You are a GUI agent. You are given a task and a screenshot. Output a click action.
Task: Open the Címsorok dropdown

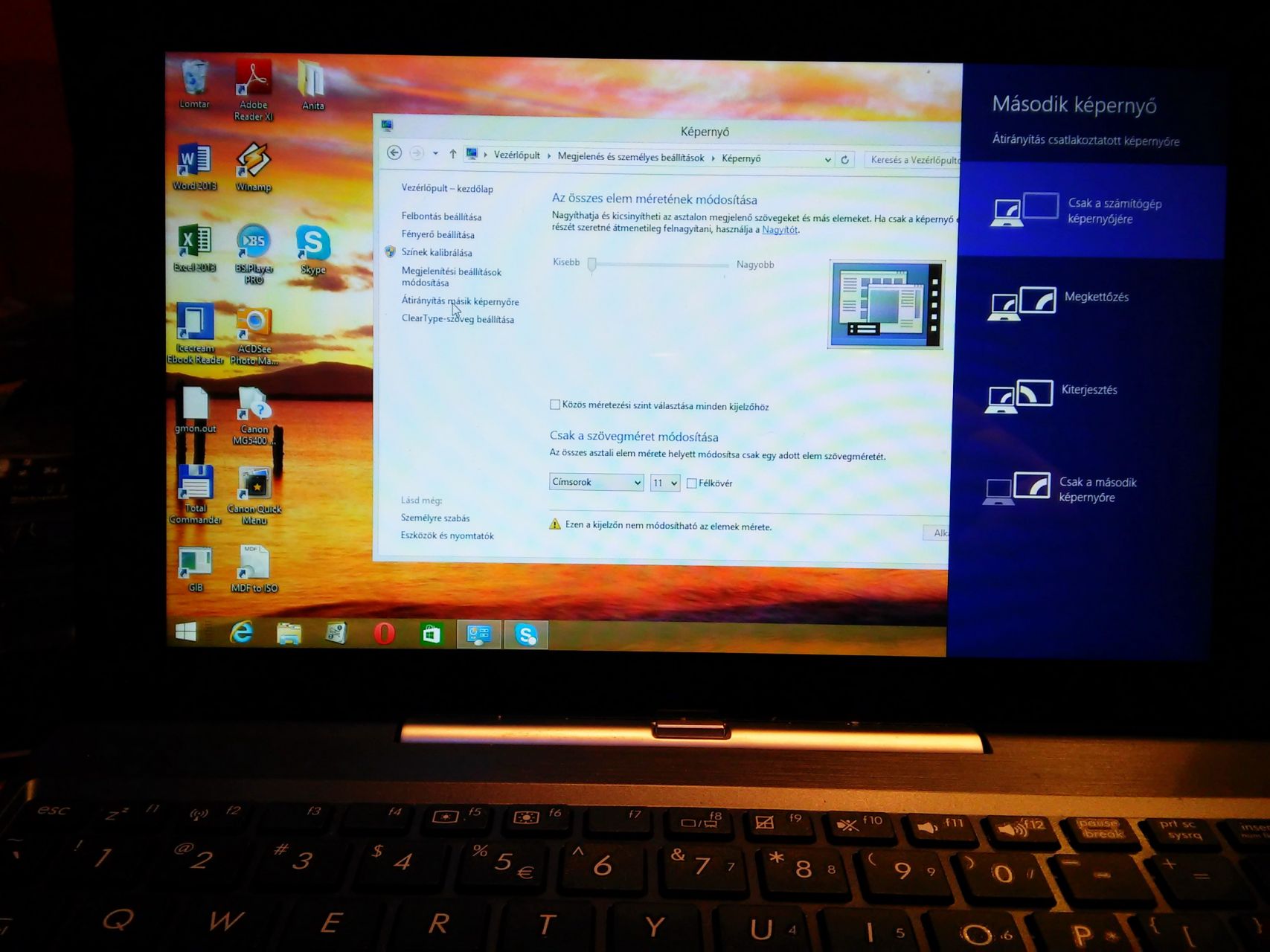point(596,482)
